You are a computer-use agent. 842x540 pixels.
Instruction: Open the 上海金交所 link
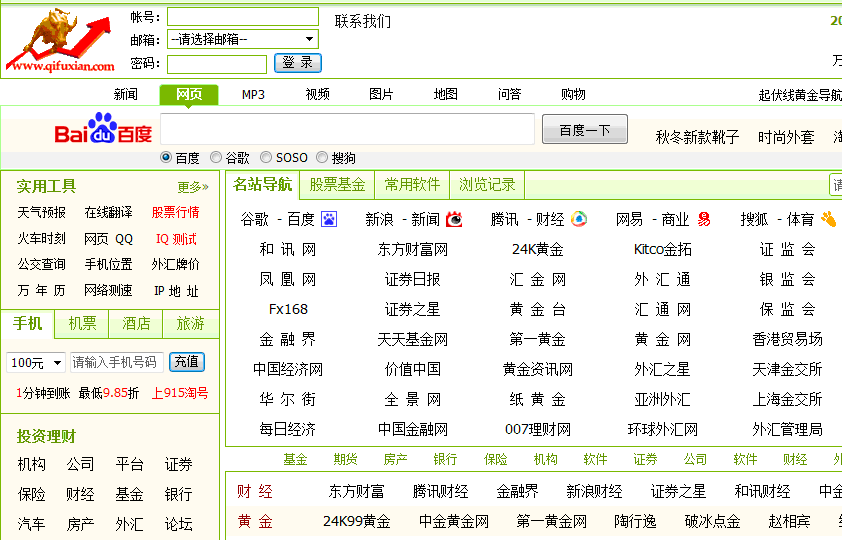click(787, 399)
